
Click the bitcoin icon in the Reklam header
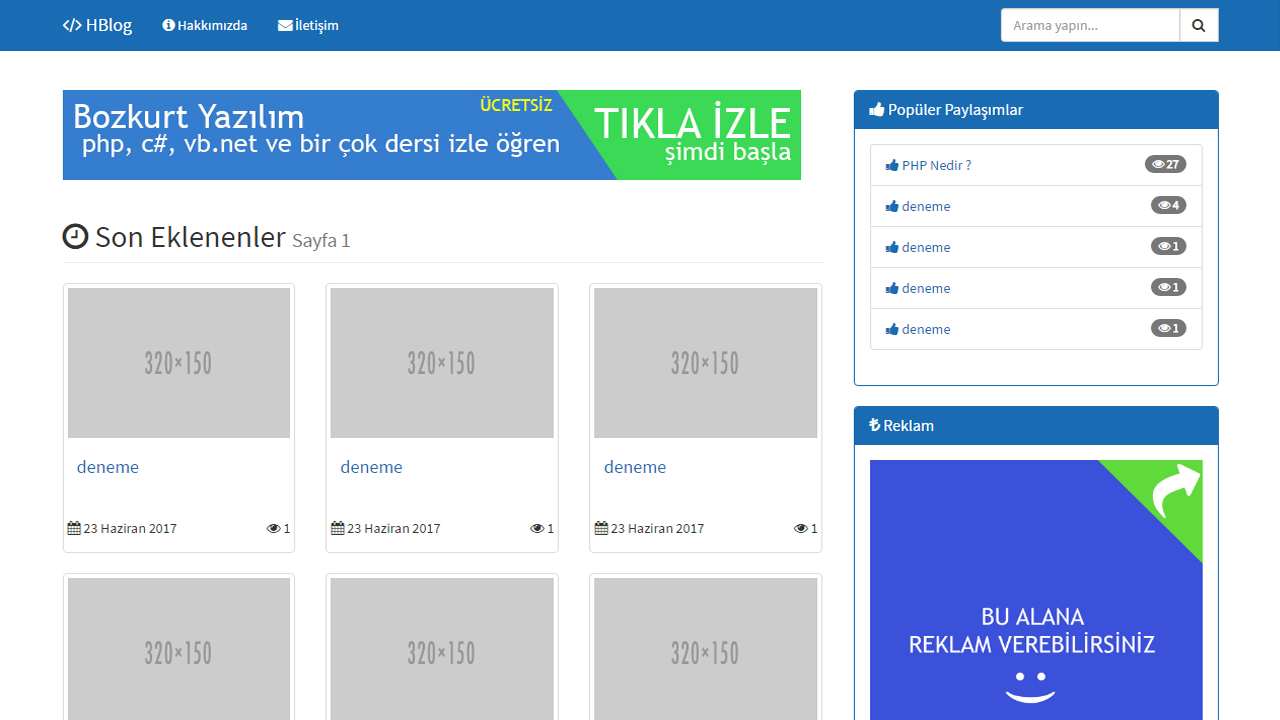pyautogui.click(x=873, y=425)
